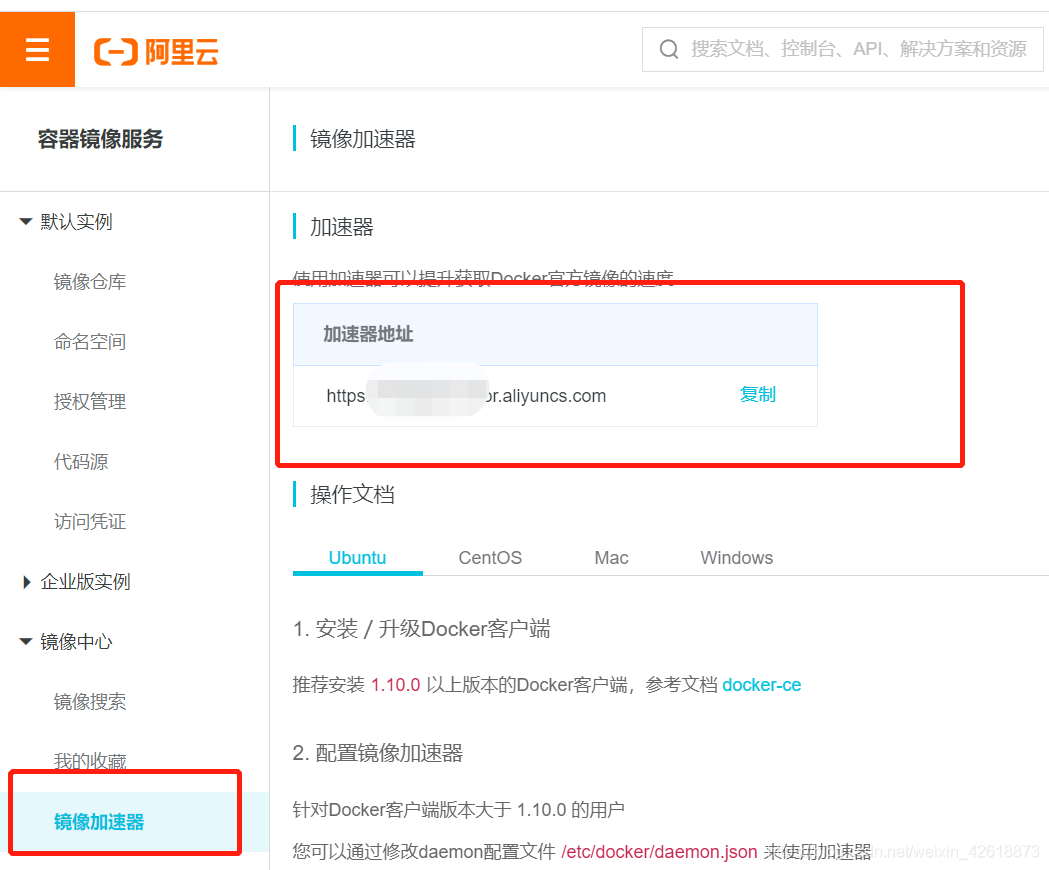Switch to the CentOS tab
The width and height of the screenshot is (1049, 870).
[x=490, y=557]
